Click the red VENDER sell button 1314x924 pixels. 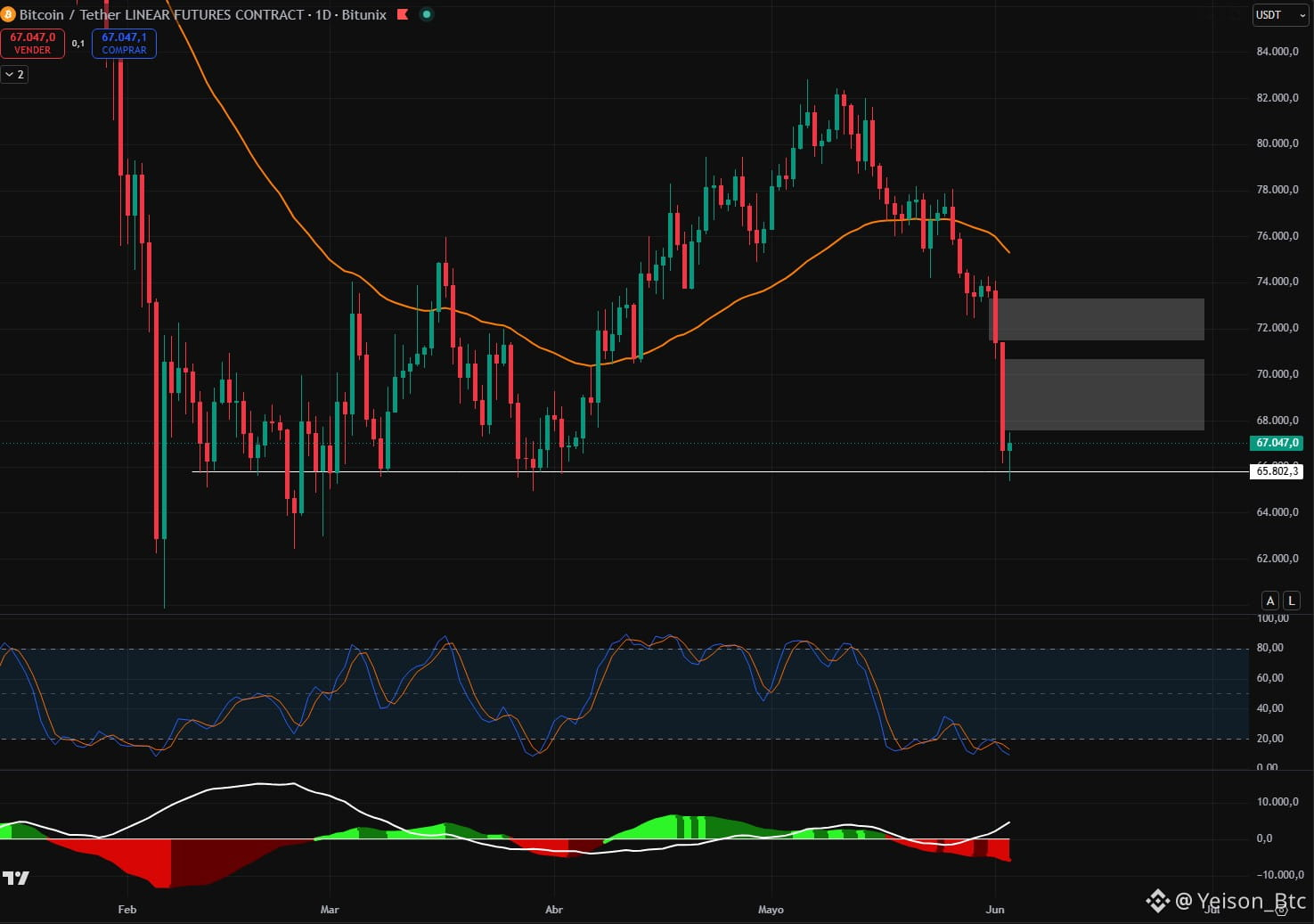click(x=33, y=43)
